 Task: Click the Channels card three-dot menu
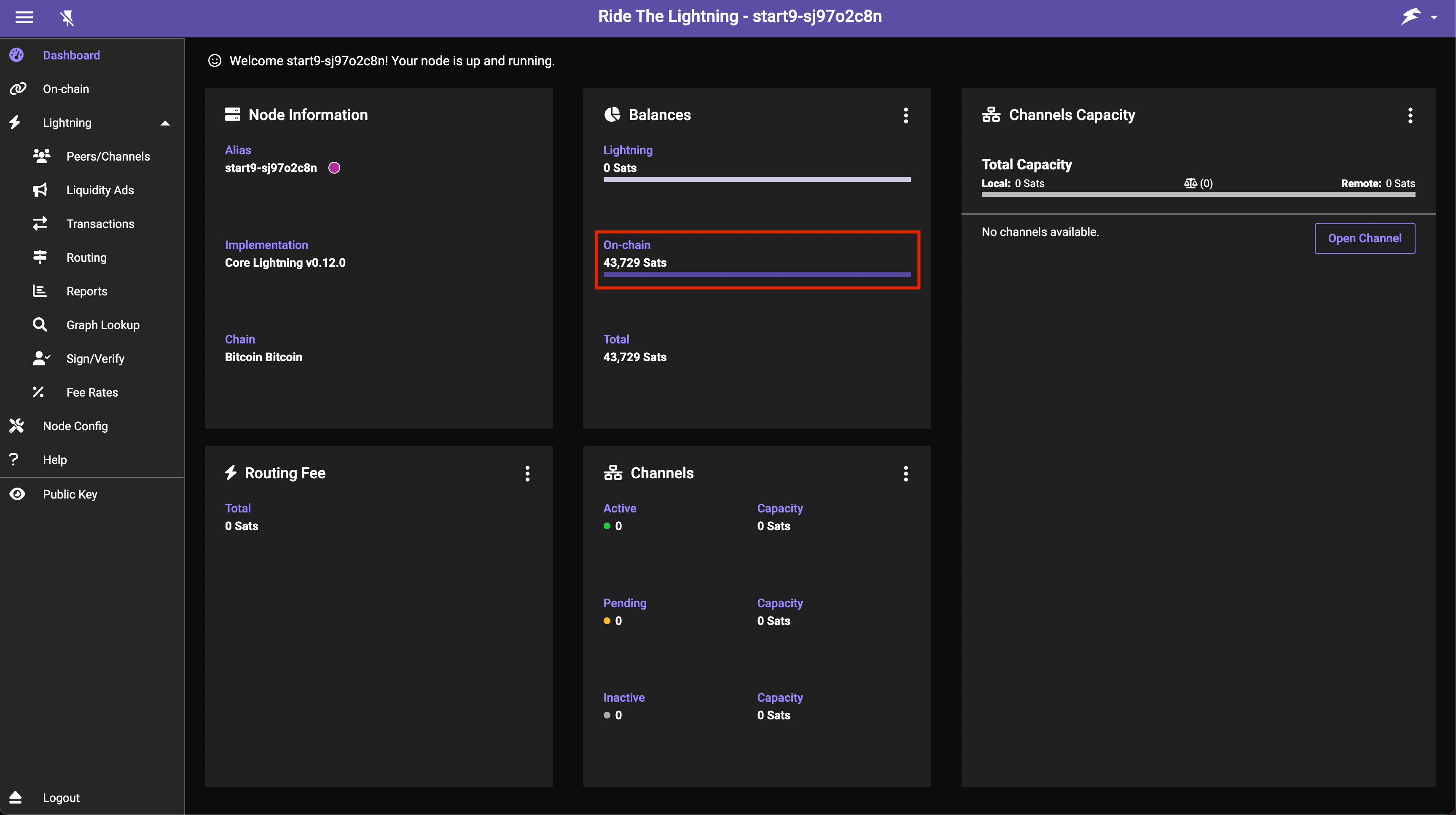[905, 474]
